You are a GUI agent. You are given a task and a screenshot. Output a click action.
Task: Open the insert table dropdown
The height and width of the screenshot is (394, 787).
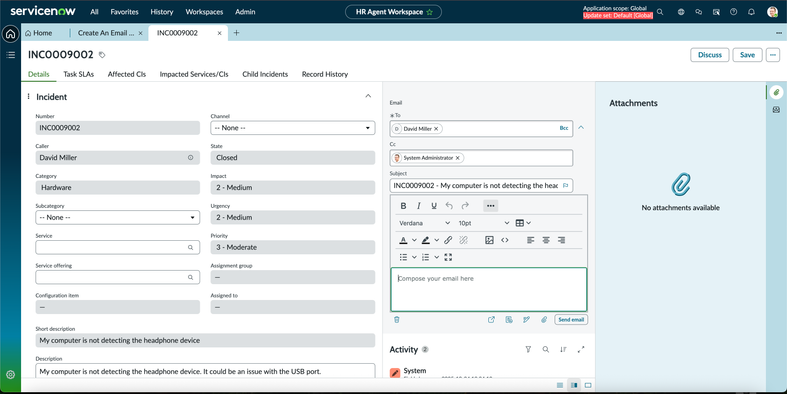point(523,223)
